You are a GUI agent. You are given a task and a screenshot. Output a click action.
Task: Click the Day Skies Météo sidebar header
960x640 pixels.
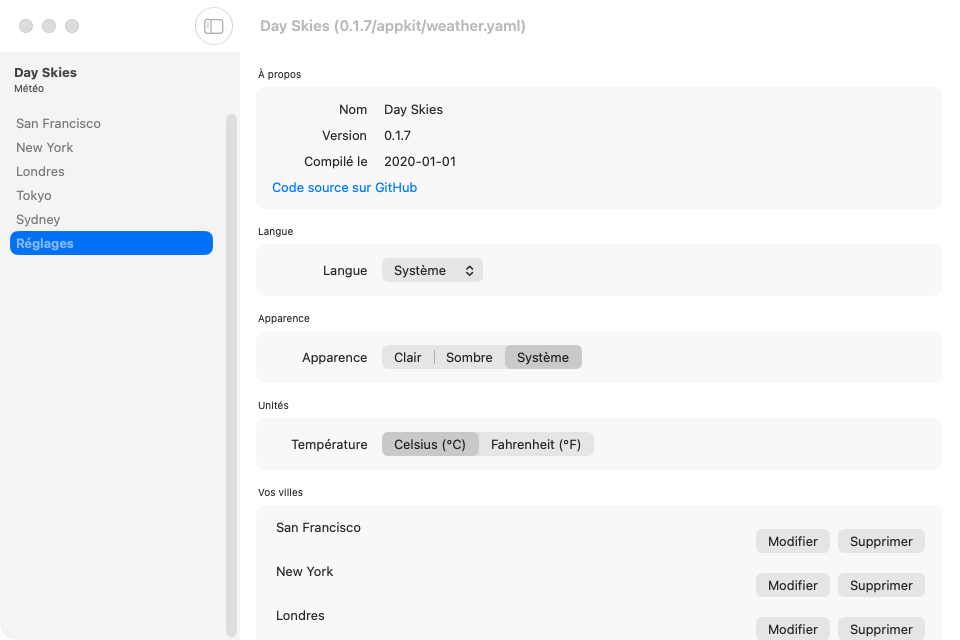coord(45,80)
